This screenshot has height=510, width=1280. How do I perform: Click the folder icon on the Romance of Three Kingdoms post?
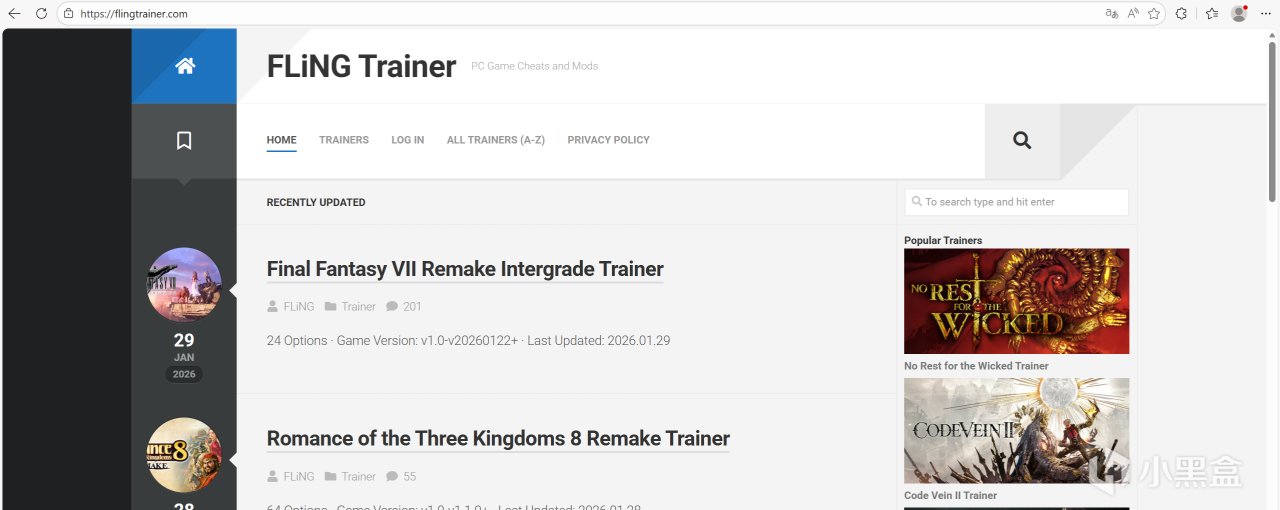click(330, 476)
